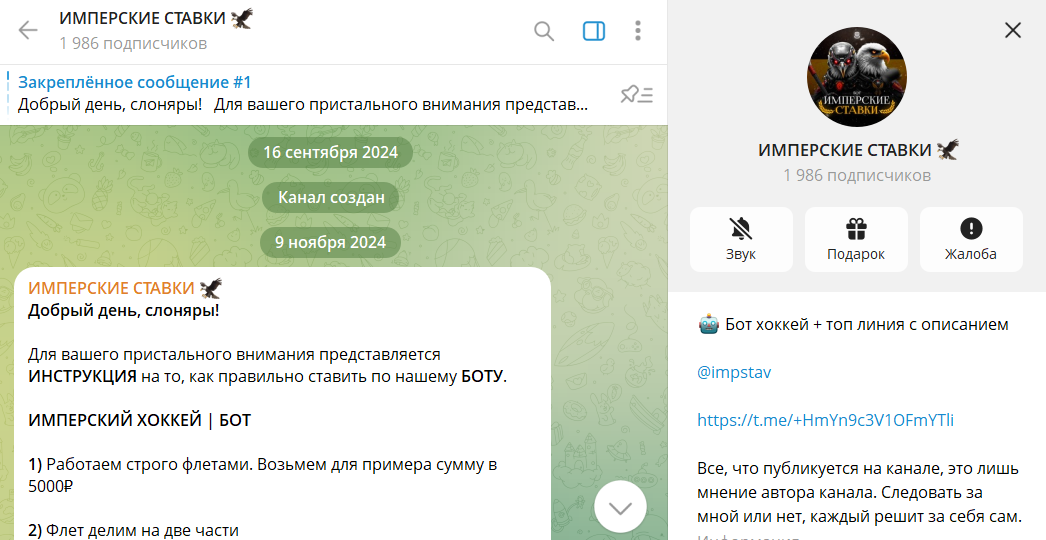This screenshot has height=540, width=1046.
Task: Click the 'Флет делим на две части' line
Action: click(x=133, y=531)
